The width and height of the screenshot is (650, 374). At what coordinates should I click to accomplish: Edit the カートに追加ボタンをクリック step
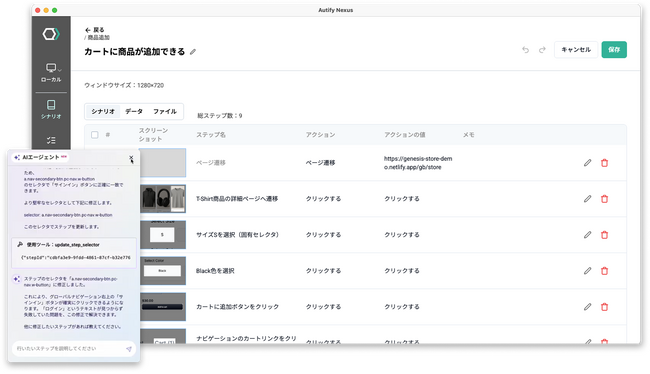click(x=587, y=307)
